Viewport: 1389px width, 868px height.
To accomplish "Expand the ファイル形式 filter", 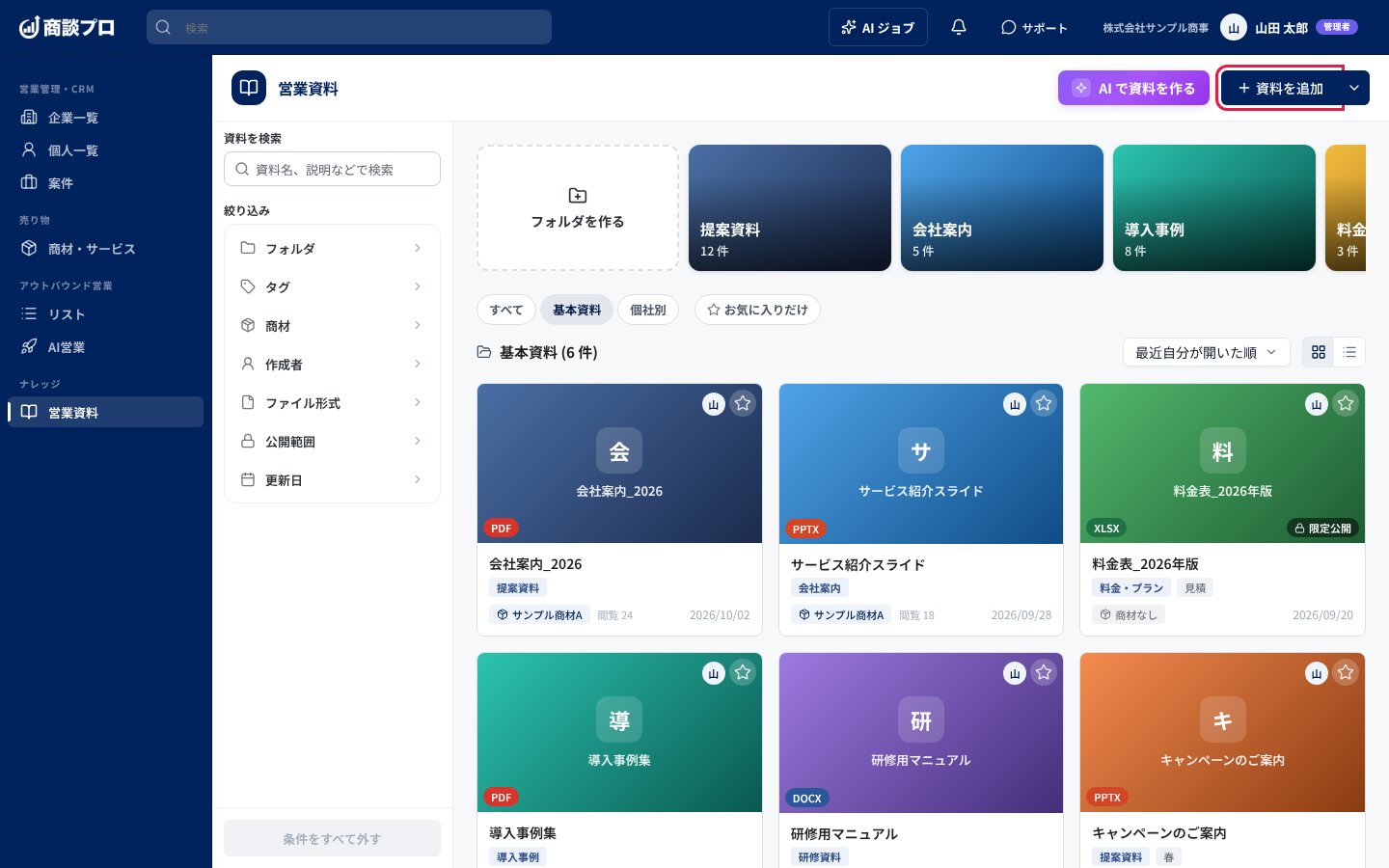I will (x=332, y=402).
